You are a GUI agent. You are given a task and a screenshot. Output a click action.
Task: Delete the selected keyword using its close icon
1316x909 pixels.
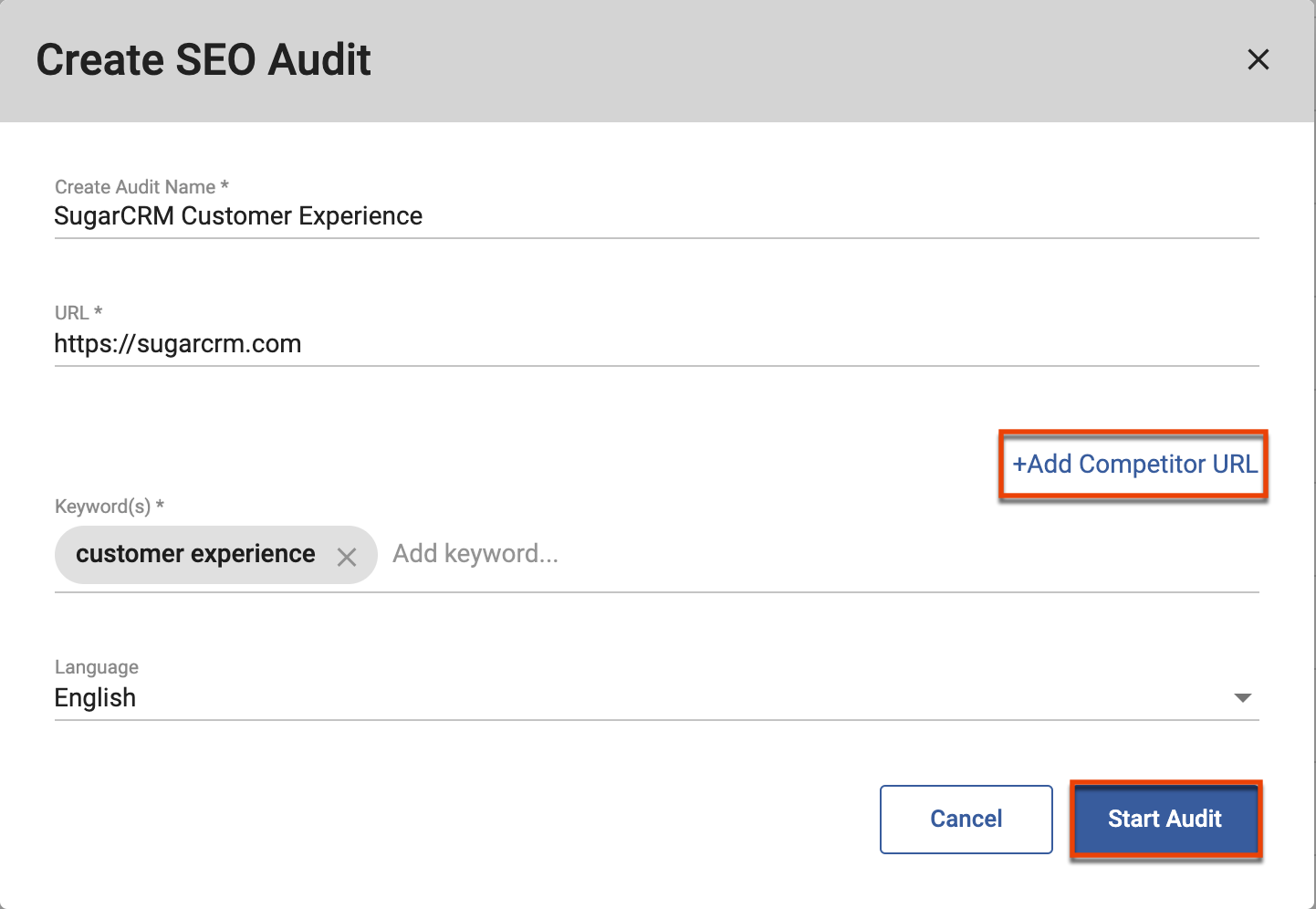[x=347, y=557]
